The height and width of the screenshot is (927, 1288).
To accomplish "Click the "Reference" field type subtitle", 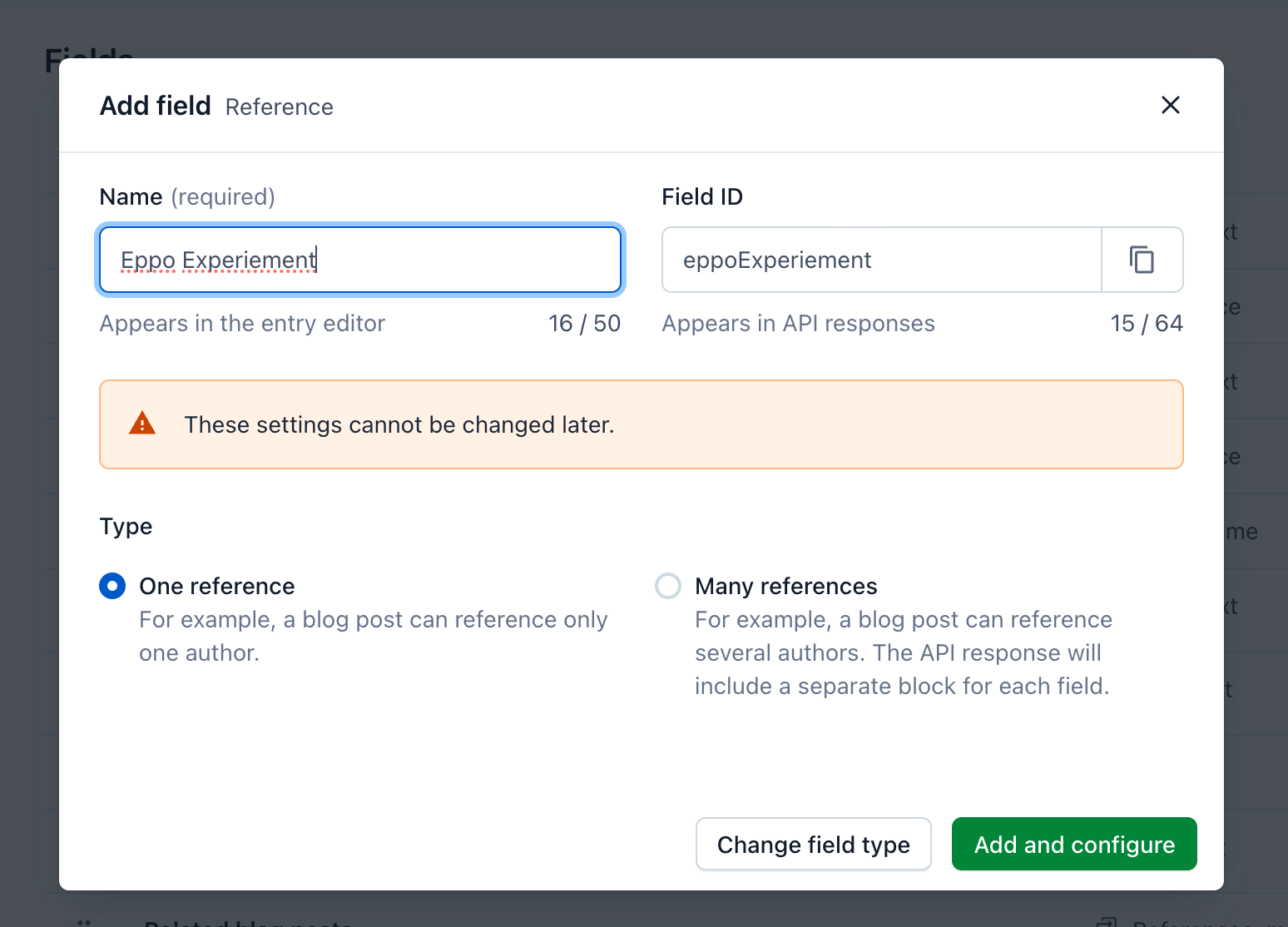I will pyautogui.click(x=279, y=107).
